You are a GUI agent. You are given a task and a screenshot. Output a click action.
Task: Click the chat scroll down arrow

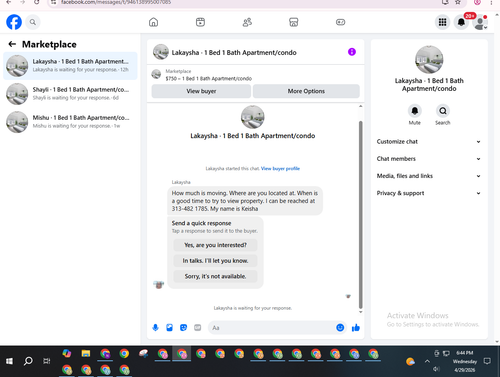pos(360,312)
